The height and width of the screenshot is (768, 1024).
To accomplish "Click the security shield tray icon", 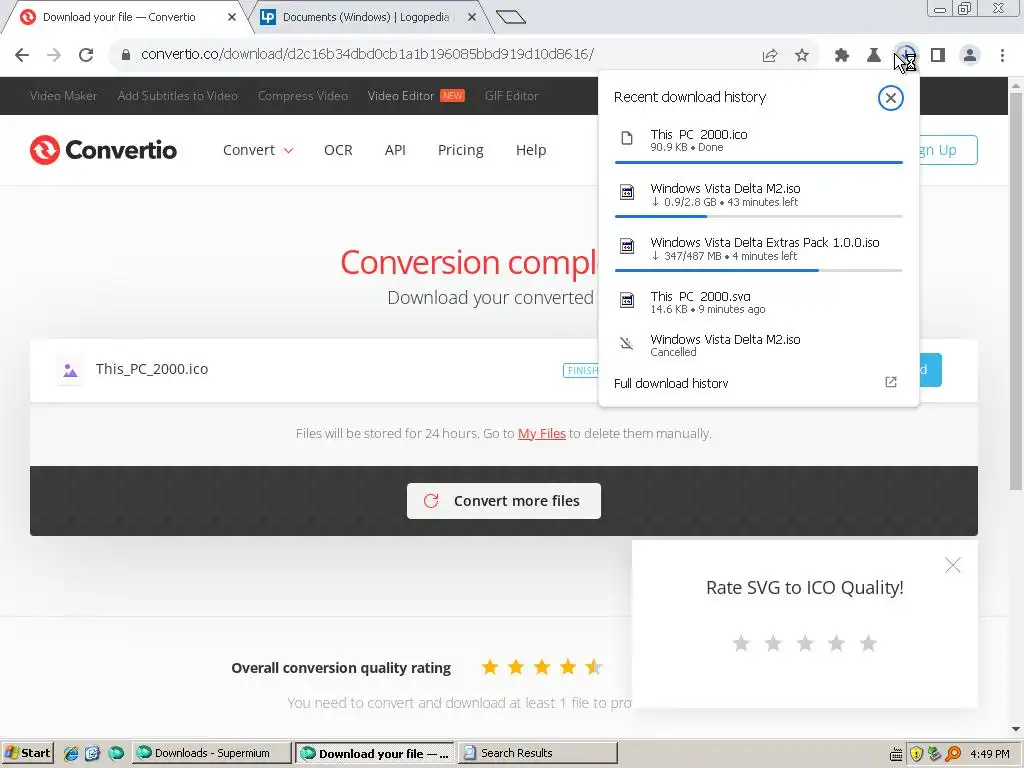I will pos(916,754).
